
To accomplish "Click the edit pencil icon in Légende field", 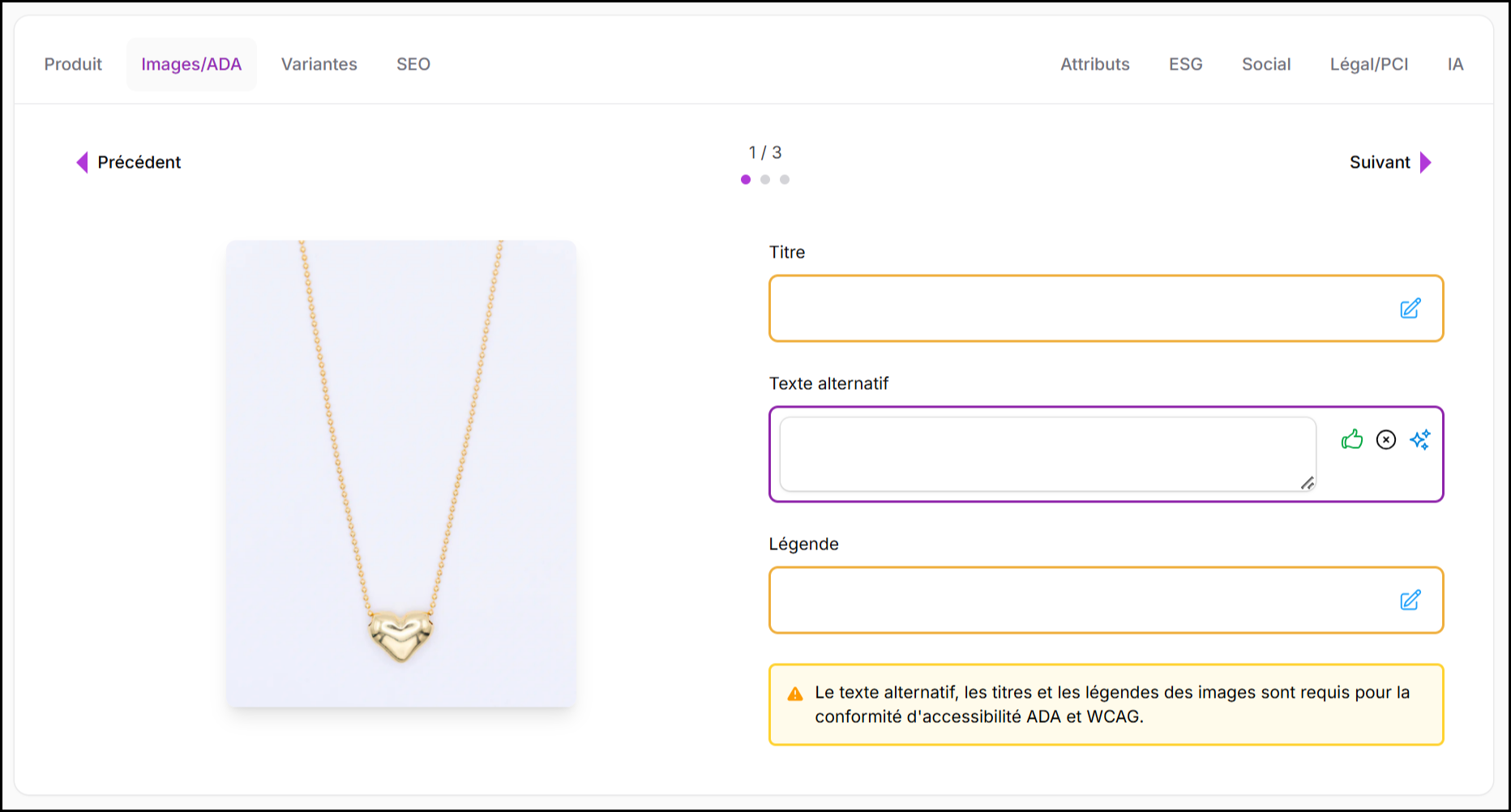I will (1410, 600).
